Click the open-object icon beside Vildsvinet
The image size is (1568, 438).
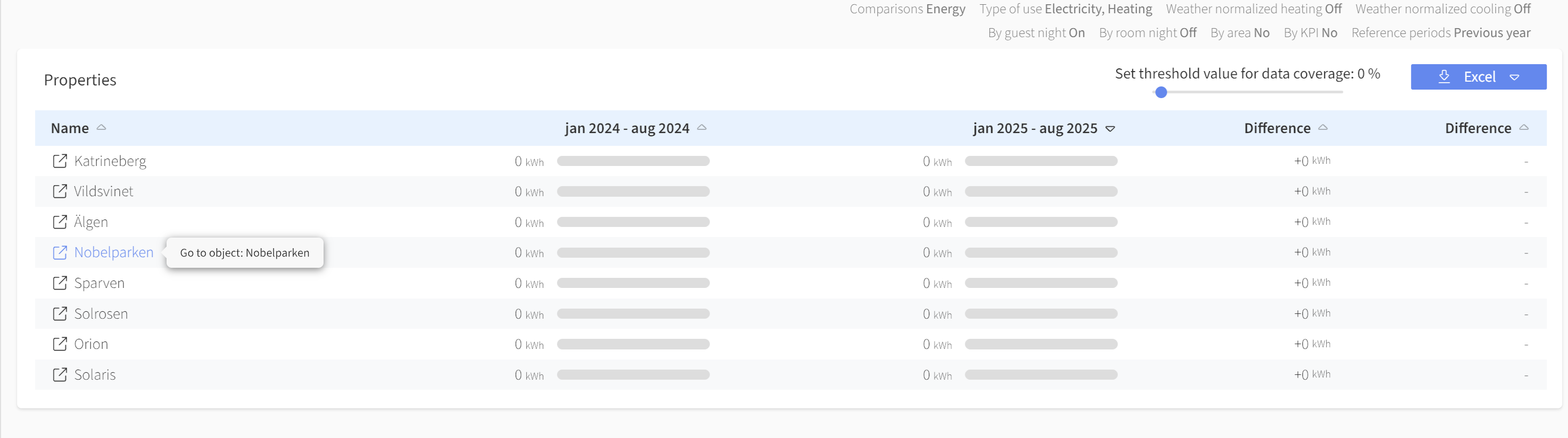tap(59, 191)
